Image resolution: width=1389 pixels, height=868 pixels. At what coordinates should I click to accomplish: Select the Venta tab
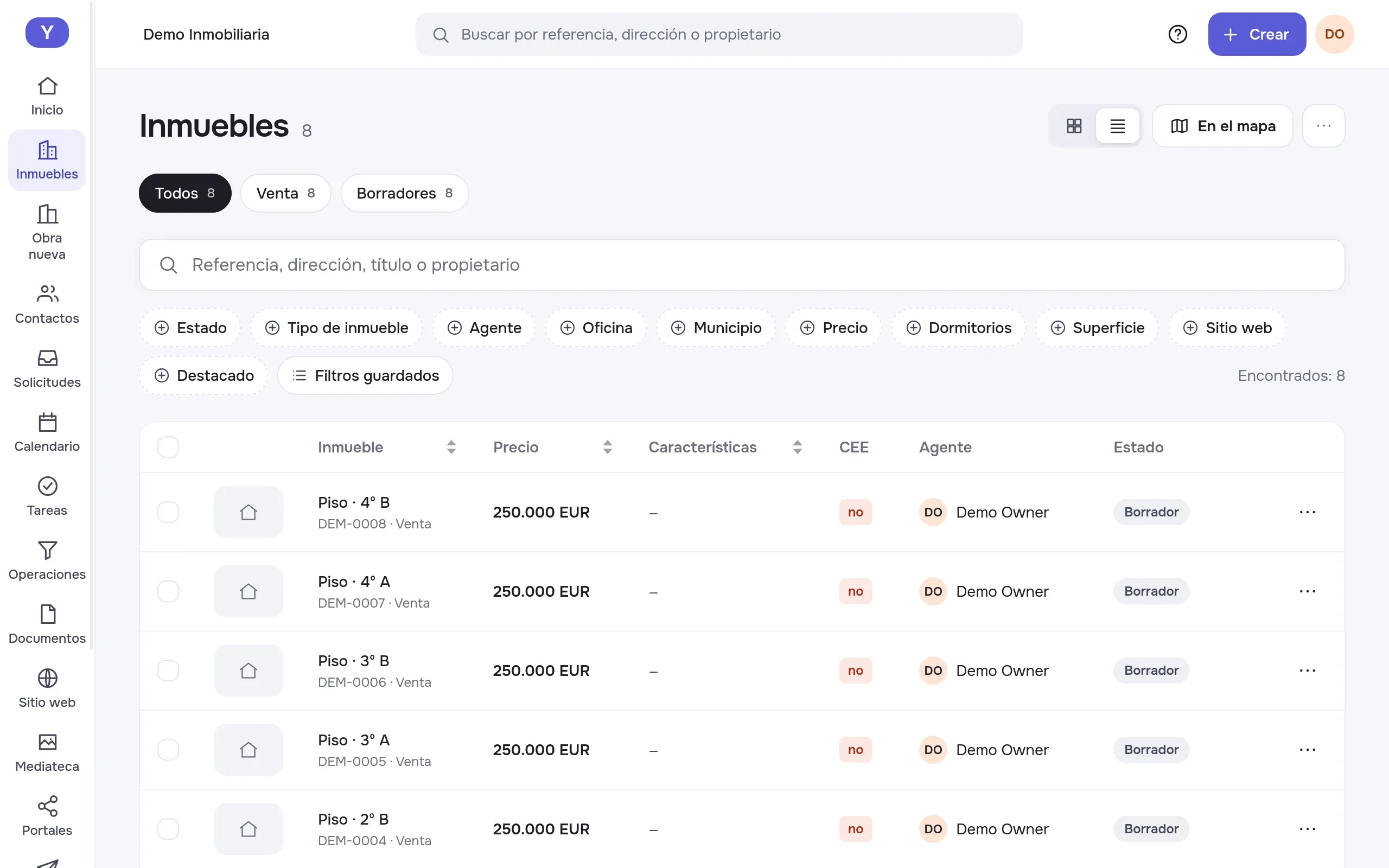coord(285,194)
